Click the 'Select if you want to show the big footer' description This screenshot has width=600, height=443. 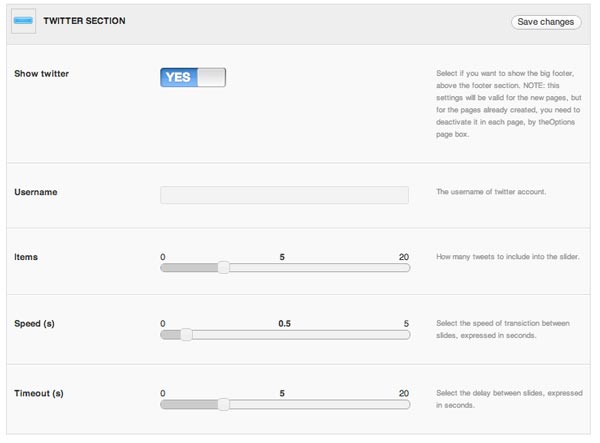pos(509,104)
